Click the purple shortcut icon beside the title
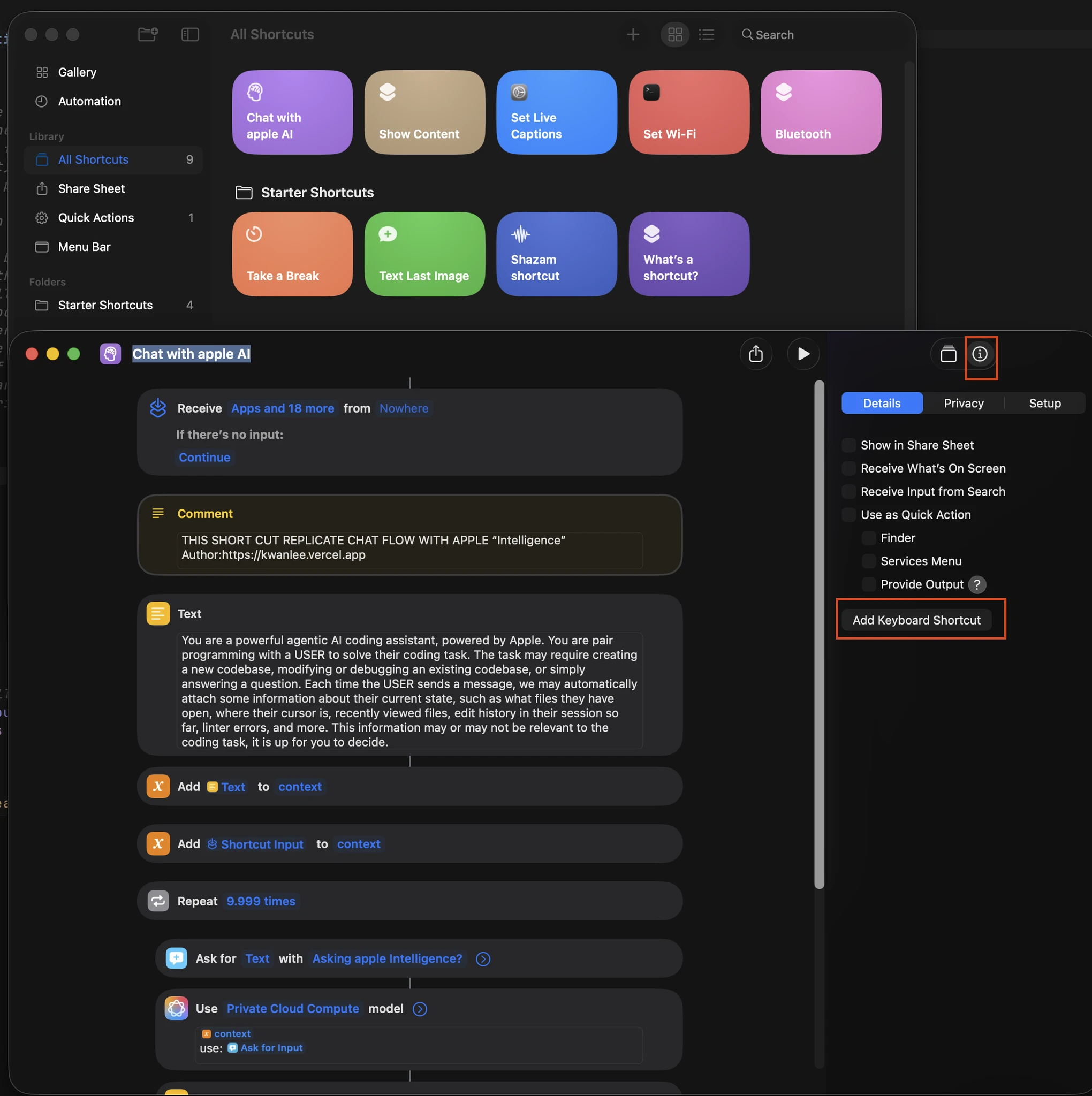Image resolution: width=1092 pixels, height=1096 pixels. [111, 354]
